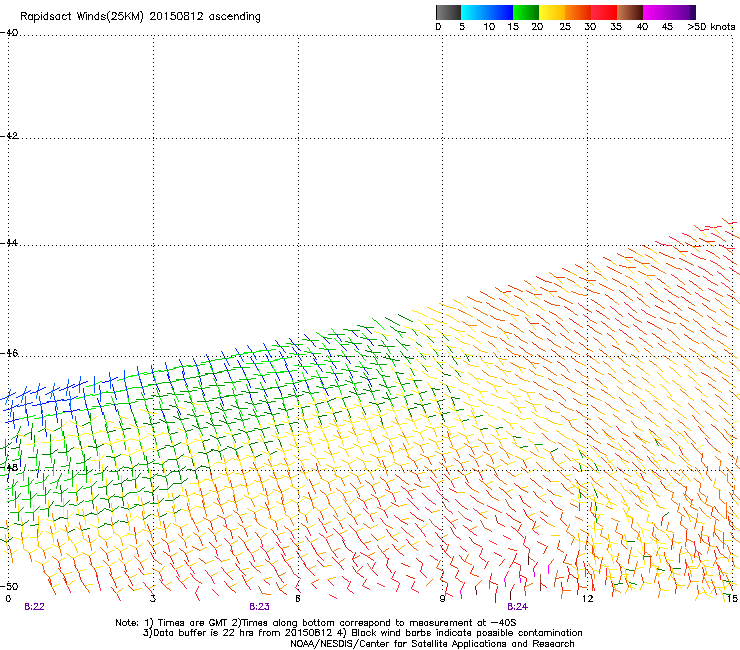
Task: Click the 'Times are GMT' note line
Action: tap(316, 623)
